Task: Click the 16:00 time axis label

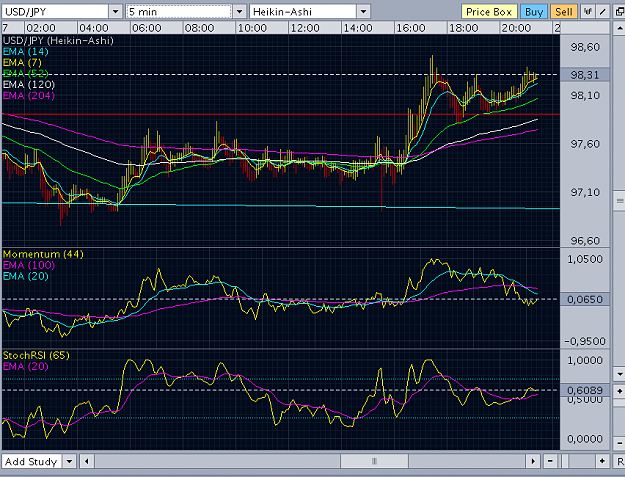Action: [x=411, y=28]
